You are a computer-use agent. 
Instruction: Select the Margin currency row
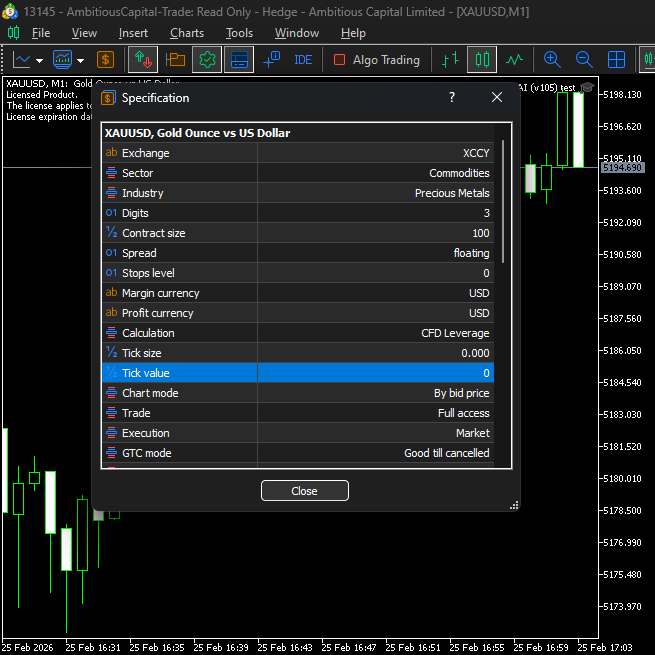298,293
